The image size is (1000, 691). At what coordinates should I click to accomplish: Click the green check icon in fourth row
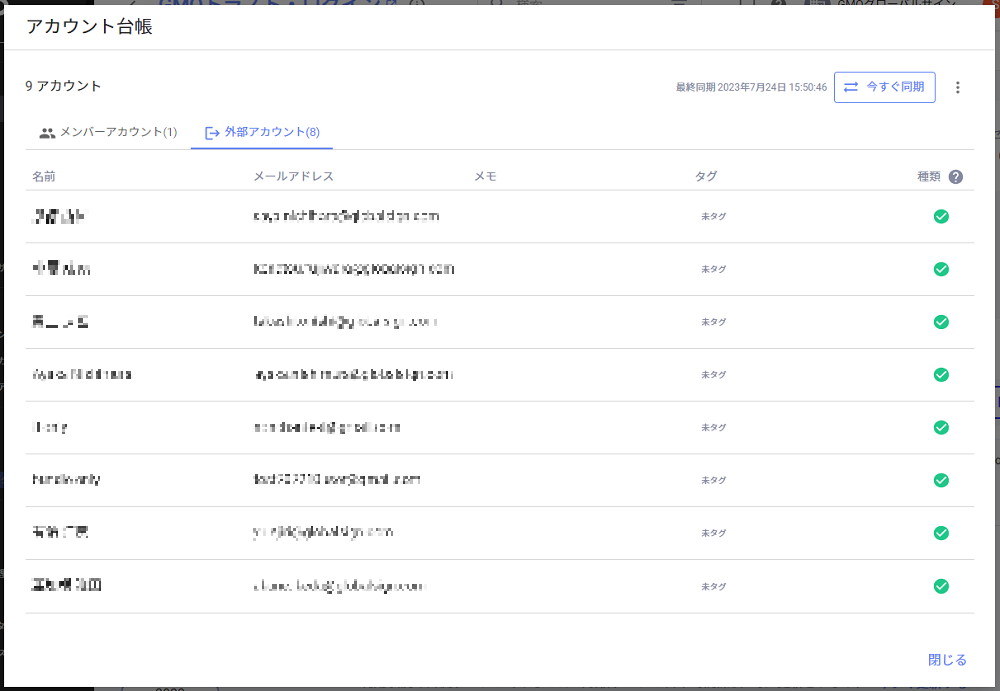pyautogui.click(x=941, y=374)
